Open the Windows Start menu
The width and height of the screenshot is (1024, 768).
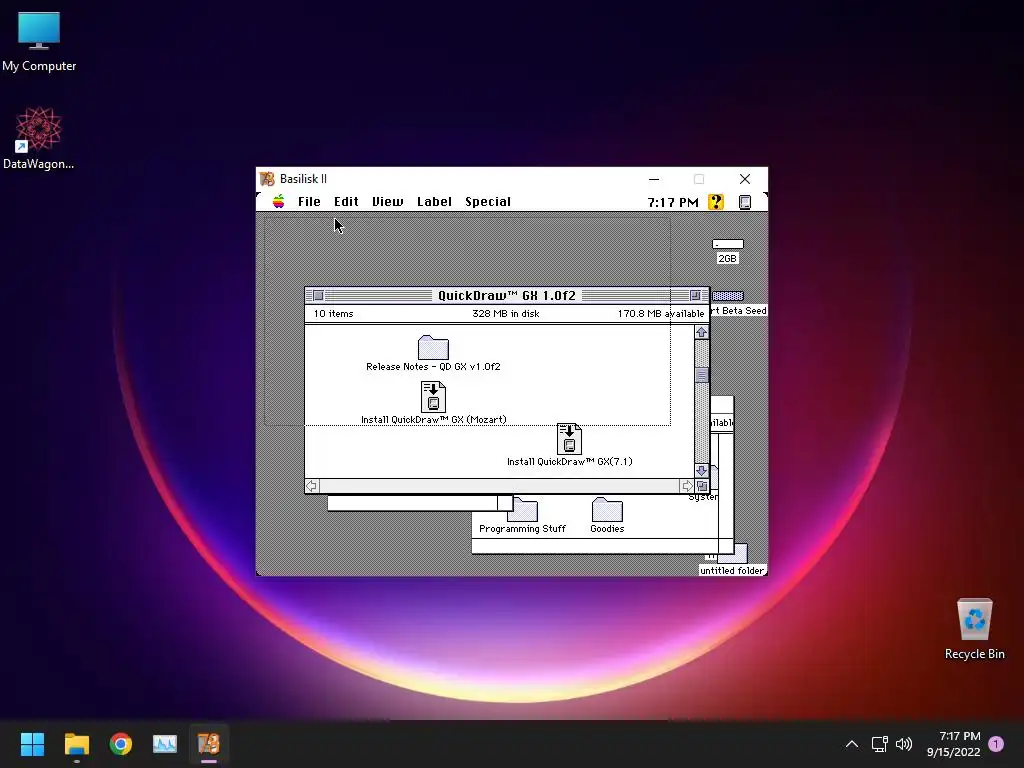32,744
